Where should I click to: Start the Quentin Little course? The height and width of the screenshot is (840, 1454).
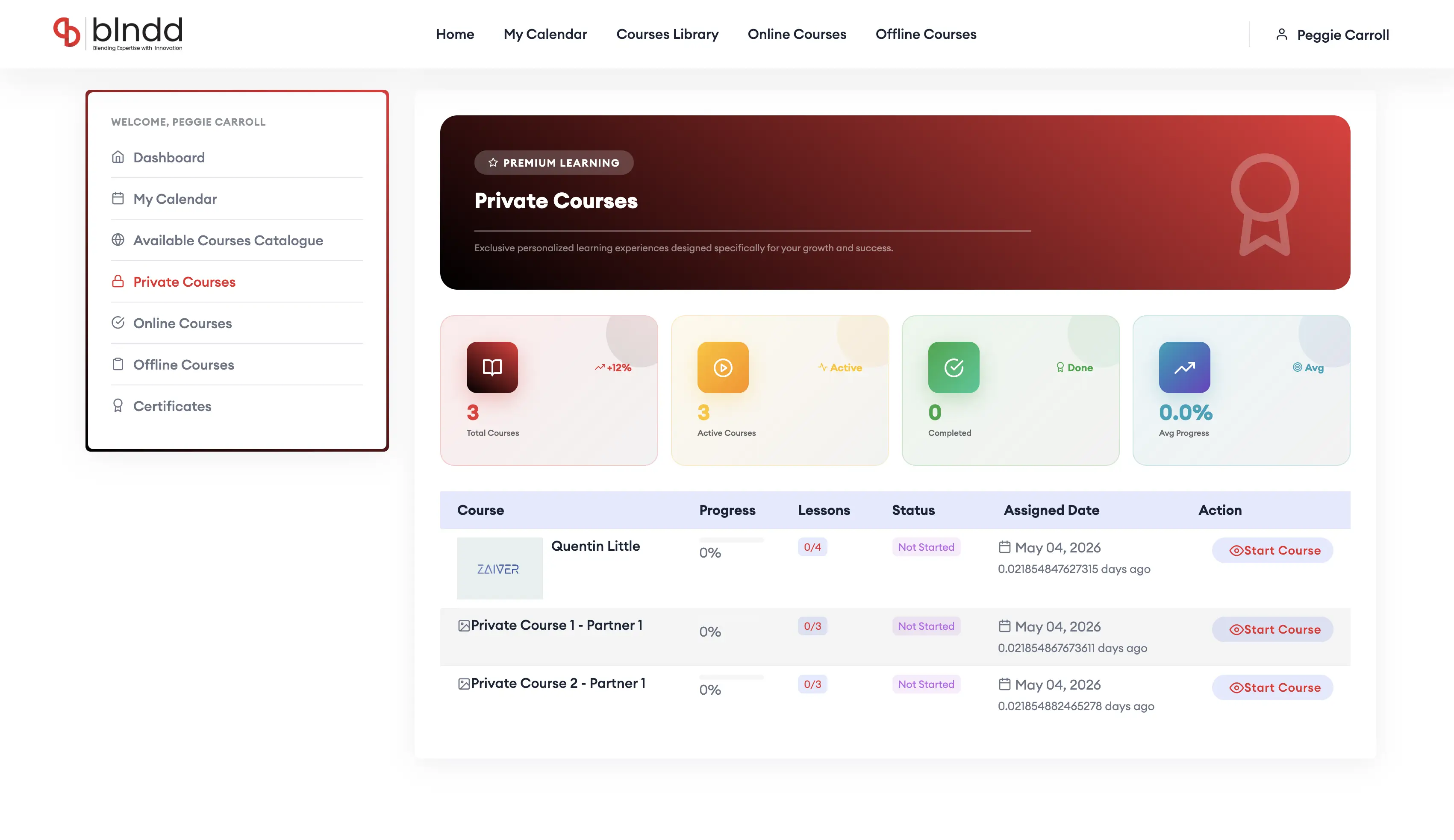click(x=1272, y=550)
